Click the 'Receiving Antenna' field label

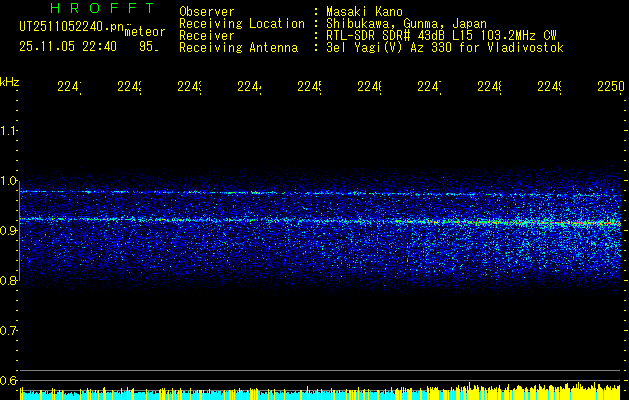pyautogui.click(x=238, y=48)
